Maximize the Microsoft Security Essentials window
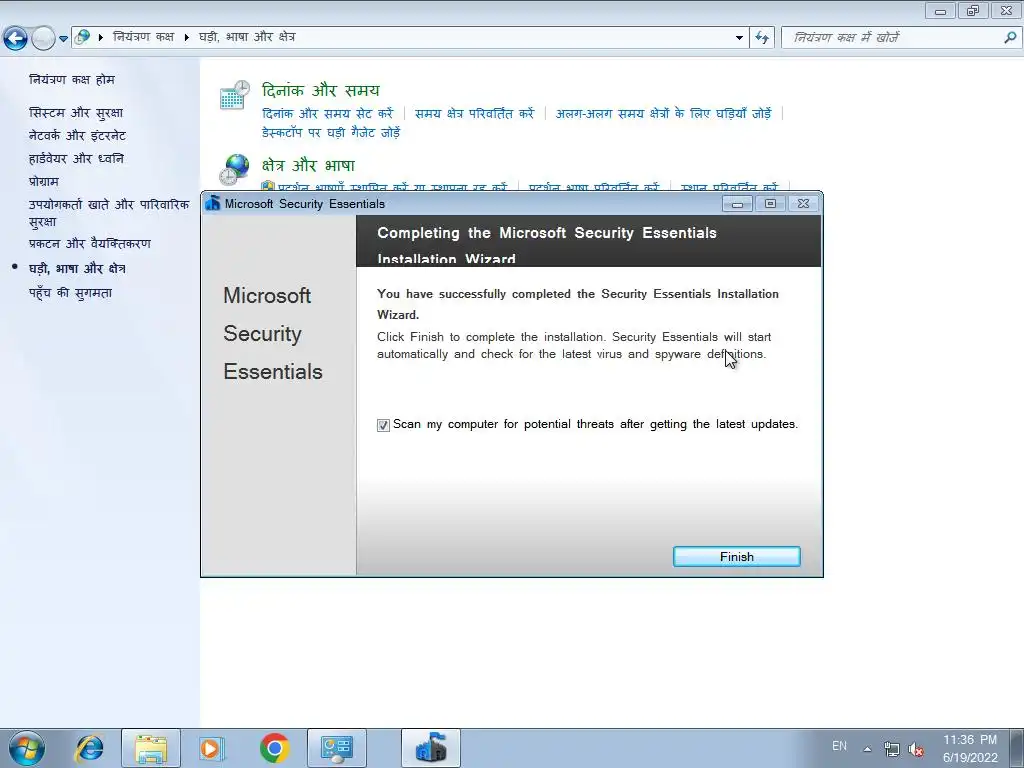The height and width of the screenshot is (768, 1024). [771, 204]
